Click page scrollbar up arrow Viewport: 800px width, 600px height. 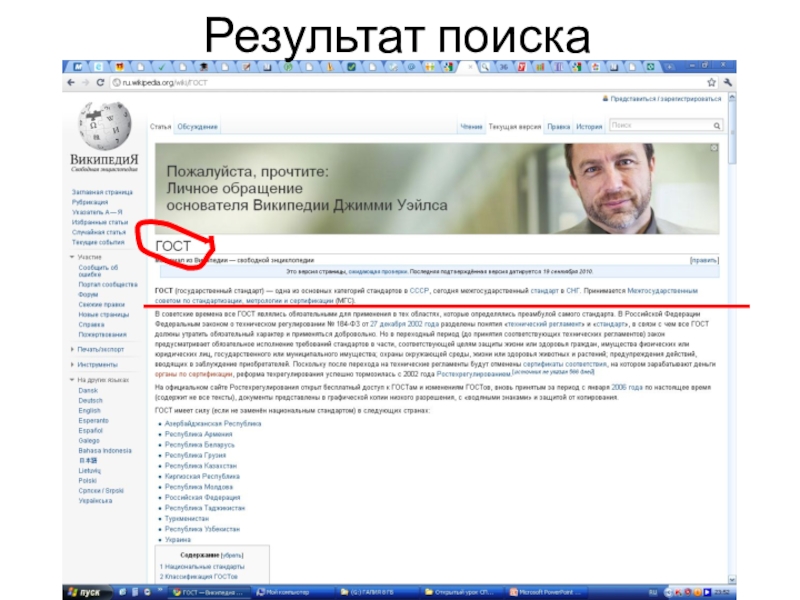(x=732, y=96)
